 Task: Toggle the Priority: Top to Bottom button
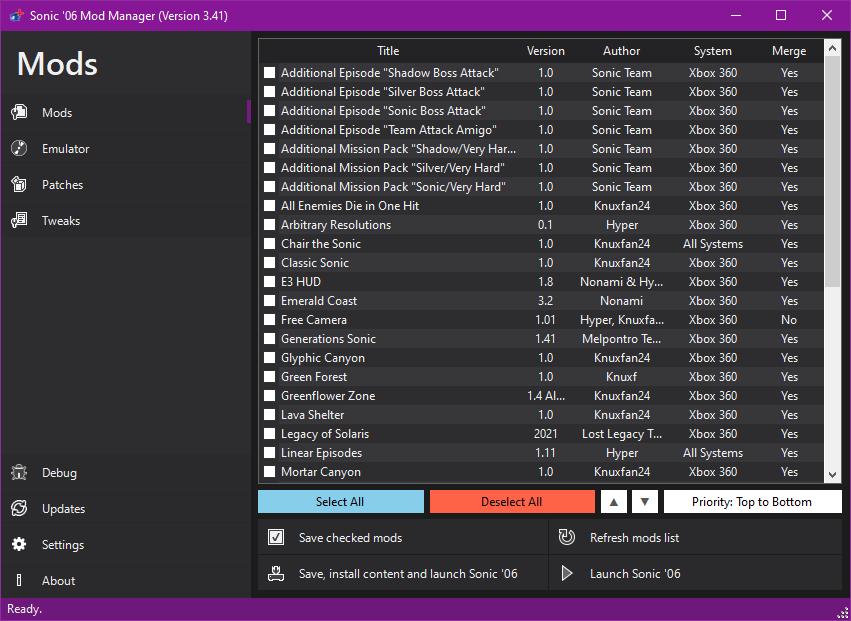tap(752, 502)
